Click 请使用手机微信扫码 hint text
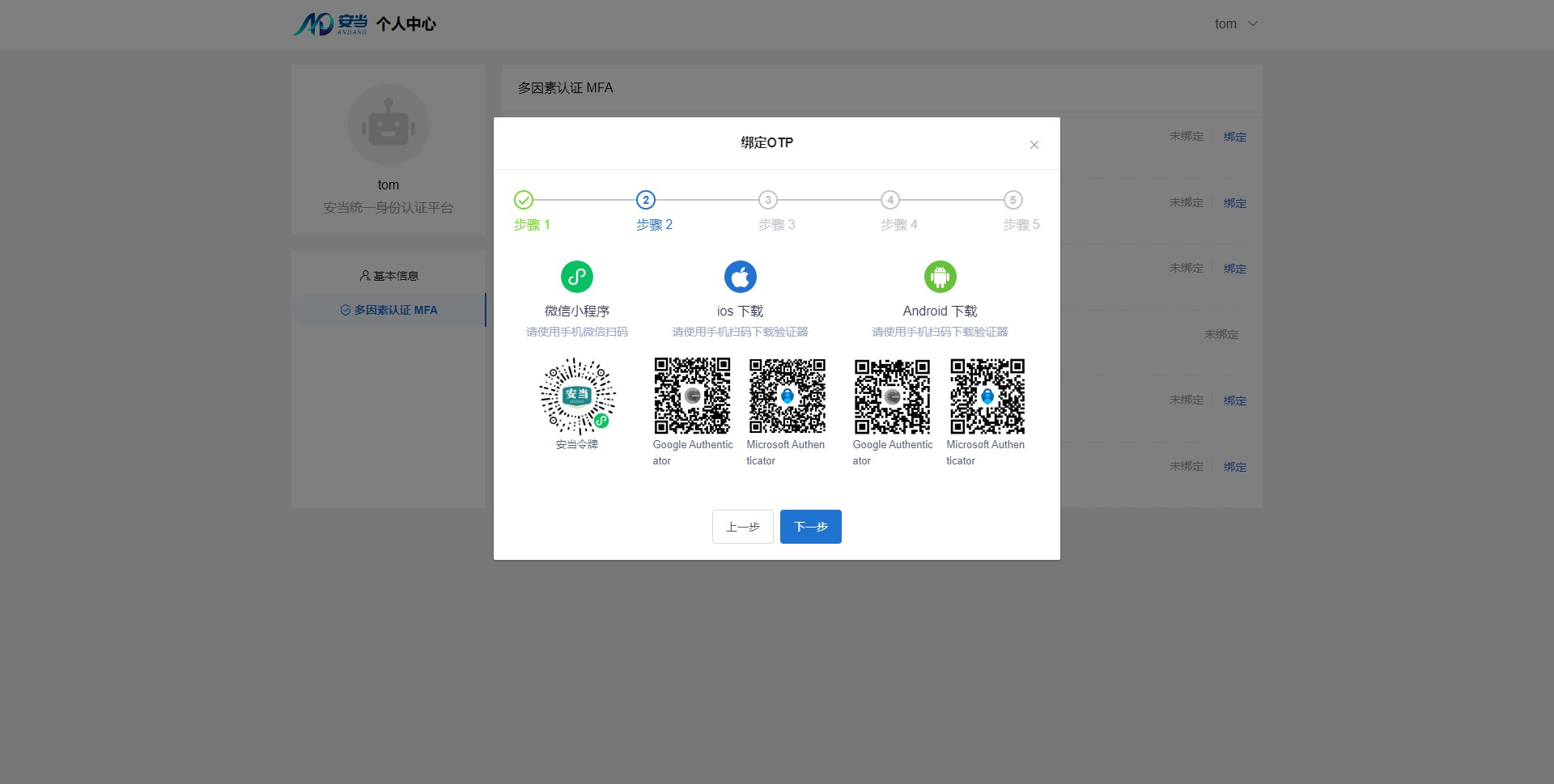Image resolution: width=1554 pixels, height=784 pixels. click(x=577, y=332)
